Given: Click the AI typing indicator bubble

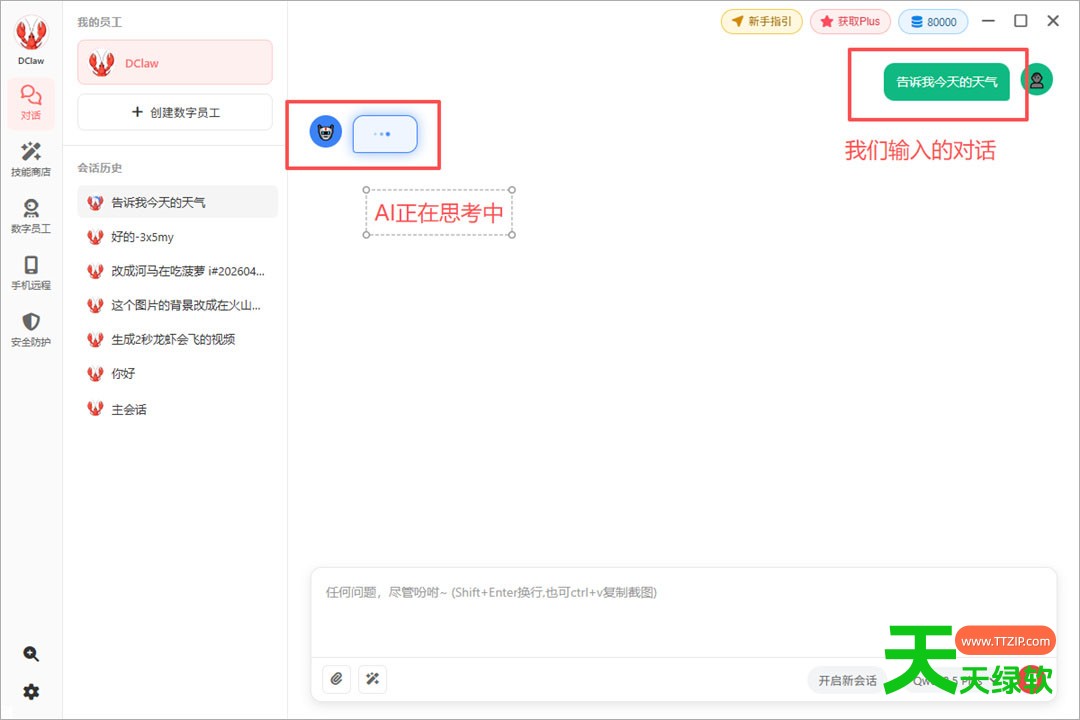Looking at the screenshot, I should pyautogui.click(x=385, y=134).
